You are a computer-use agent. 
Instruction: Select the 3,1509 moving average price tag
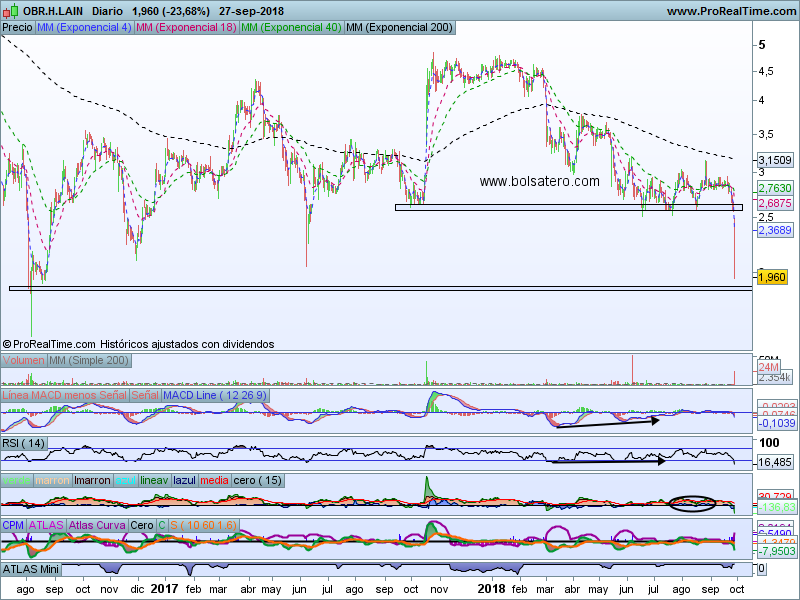point(775,160)
